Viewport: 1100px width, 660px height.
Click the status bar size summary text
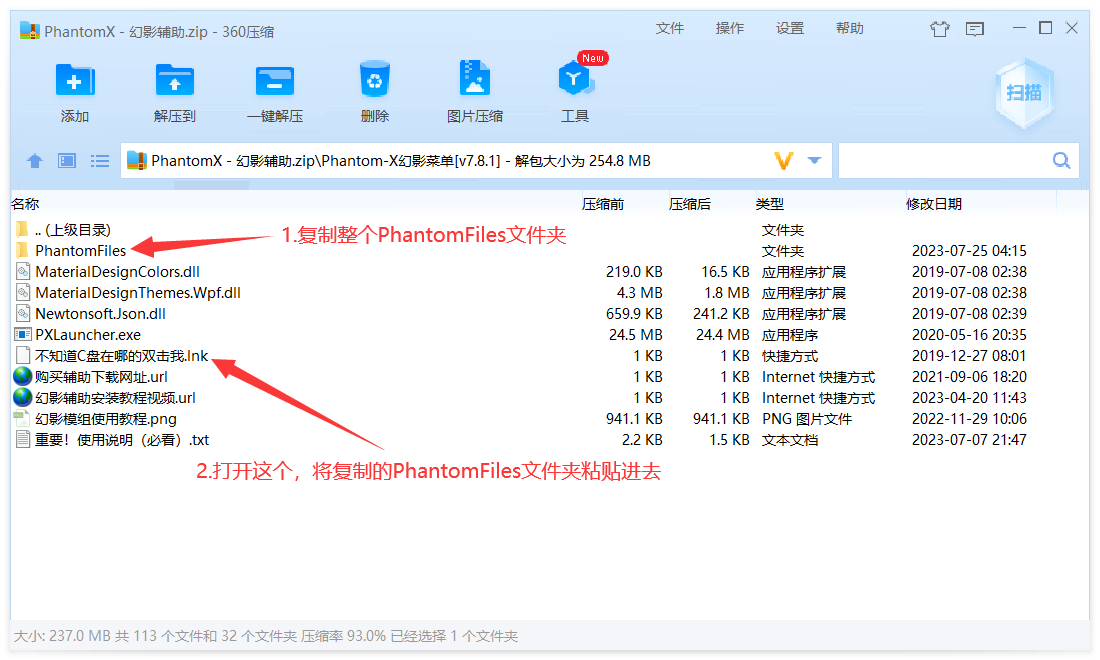[265, 636]
